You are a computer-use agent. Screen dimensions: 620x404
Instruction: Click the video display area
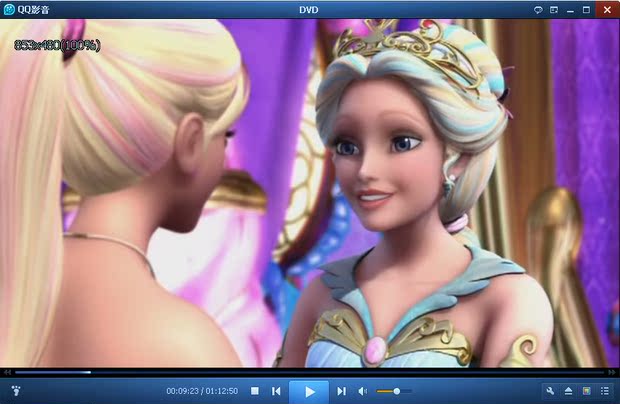[310, 193]
